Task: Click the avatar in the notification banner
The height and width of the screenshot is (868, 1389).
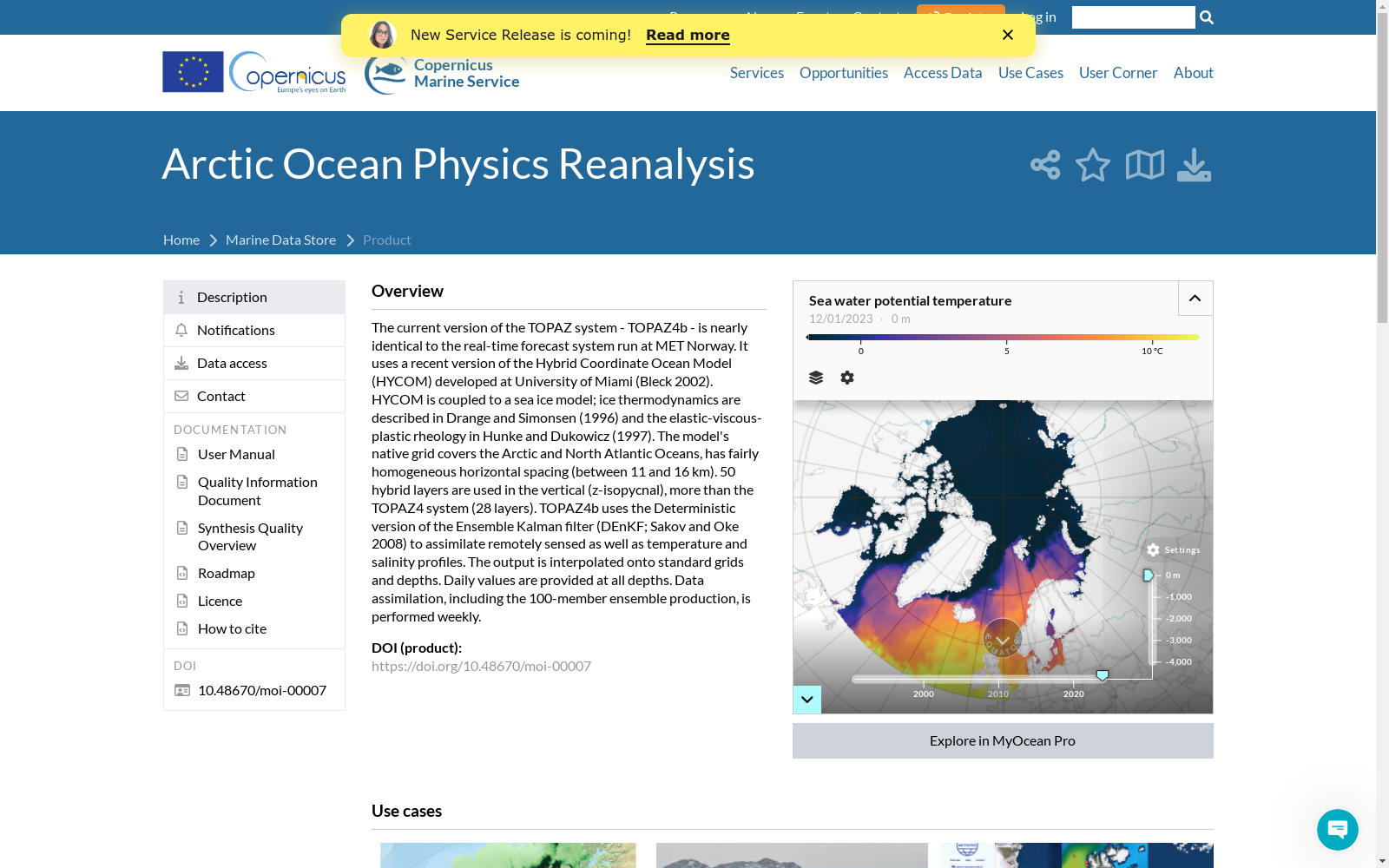Action: tap(382, 35)
